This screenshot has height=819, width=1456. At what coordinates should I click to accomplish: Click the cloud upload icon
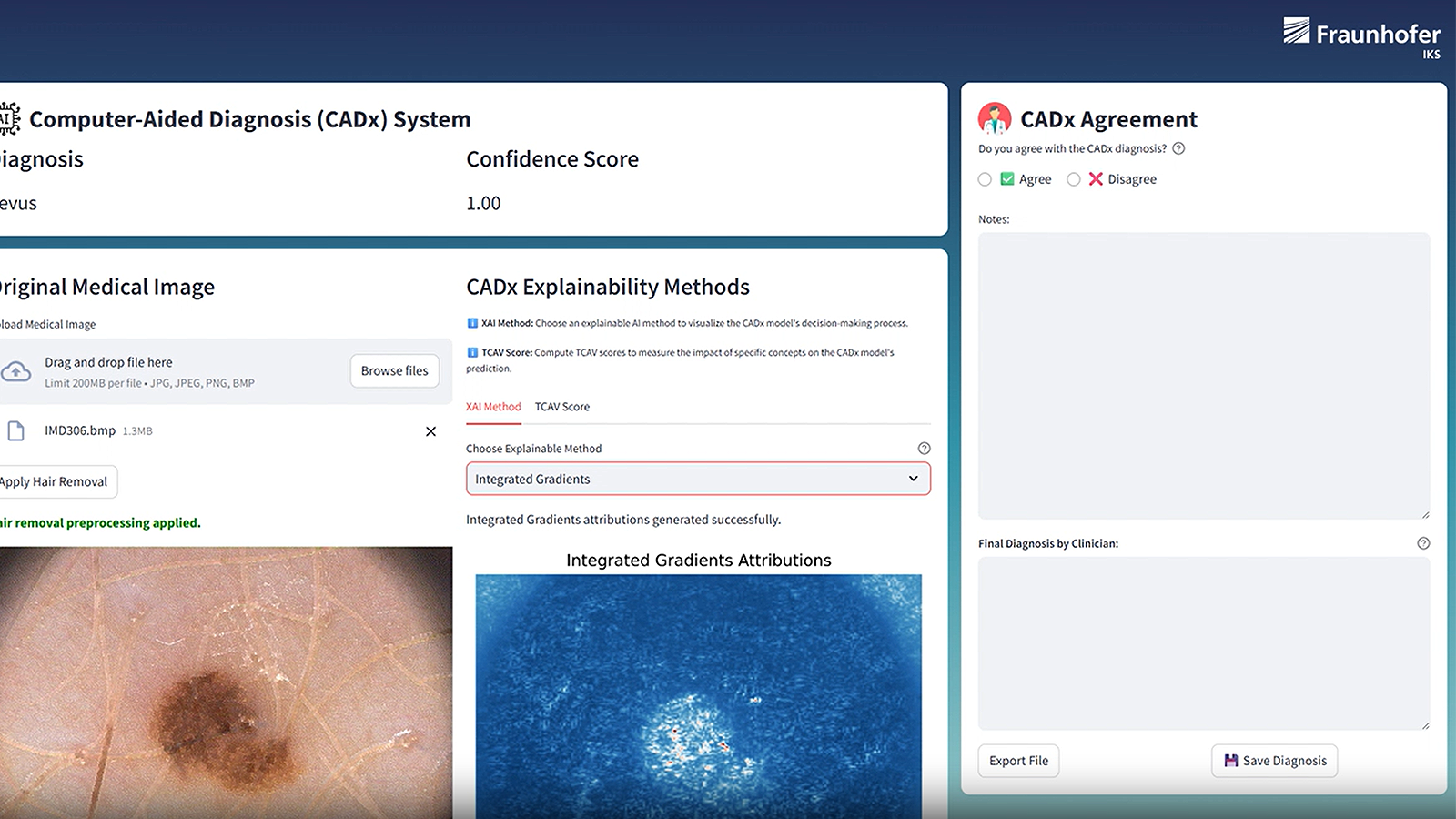tap(15, 371)
